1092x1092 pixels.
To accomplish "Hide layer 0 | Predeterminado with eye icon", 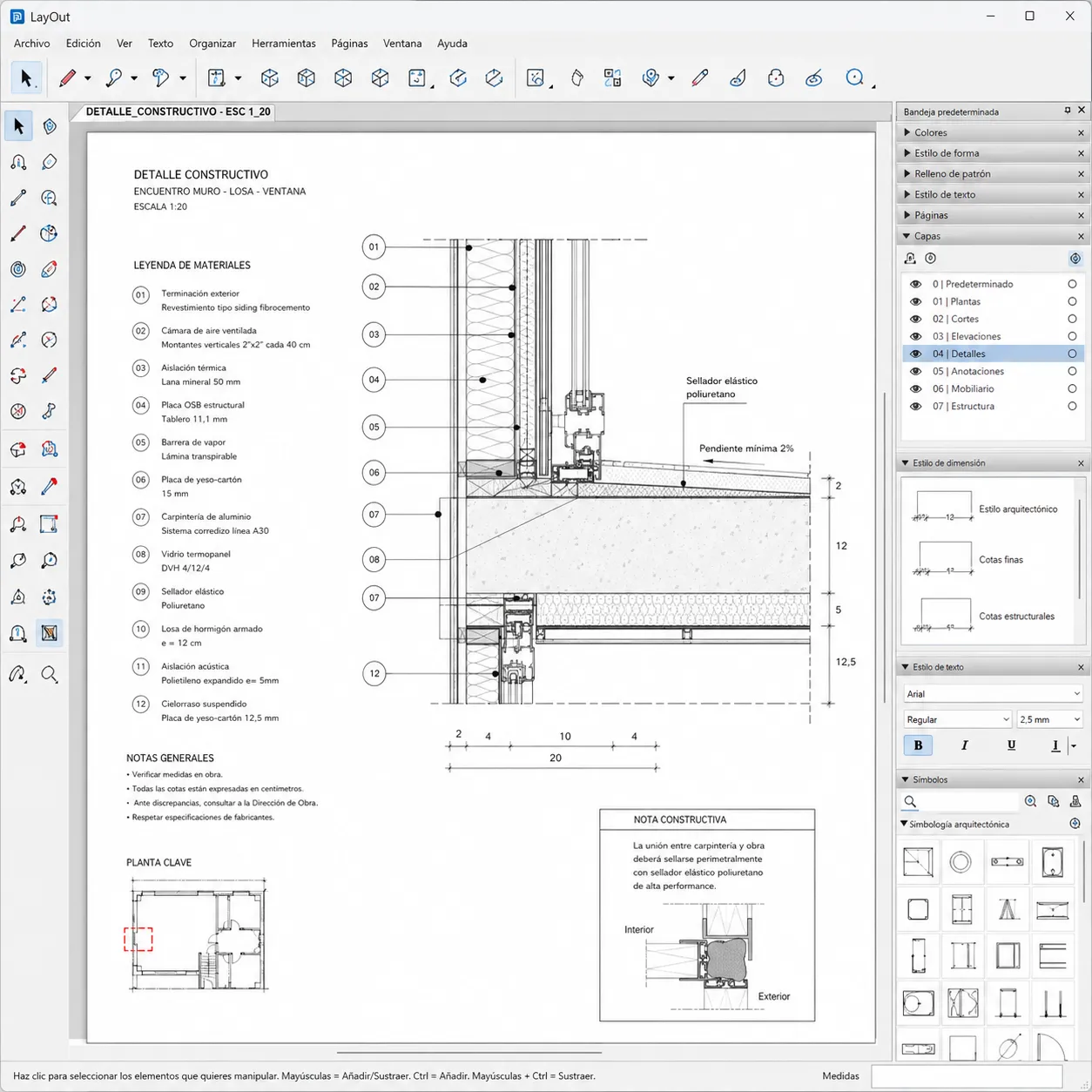I will (x=915, y=284).
